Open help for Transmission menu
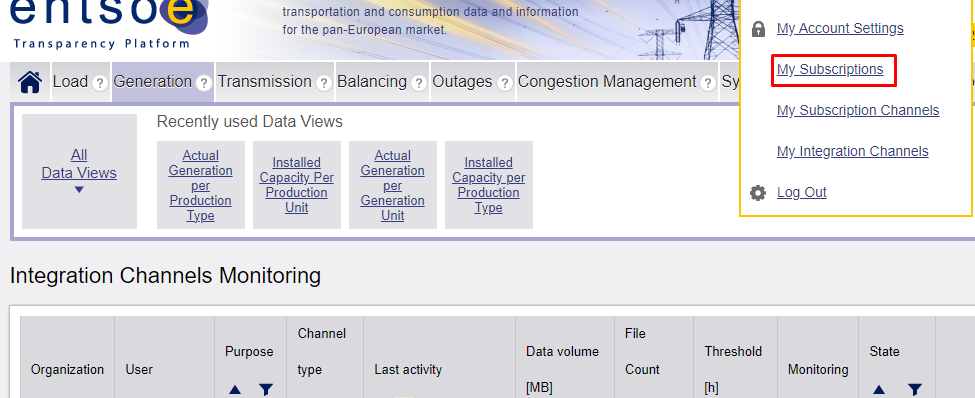The width and height of the screenshot is (975, 398). point(323,83)
